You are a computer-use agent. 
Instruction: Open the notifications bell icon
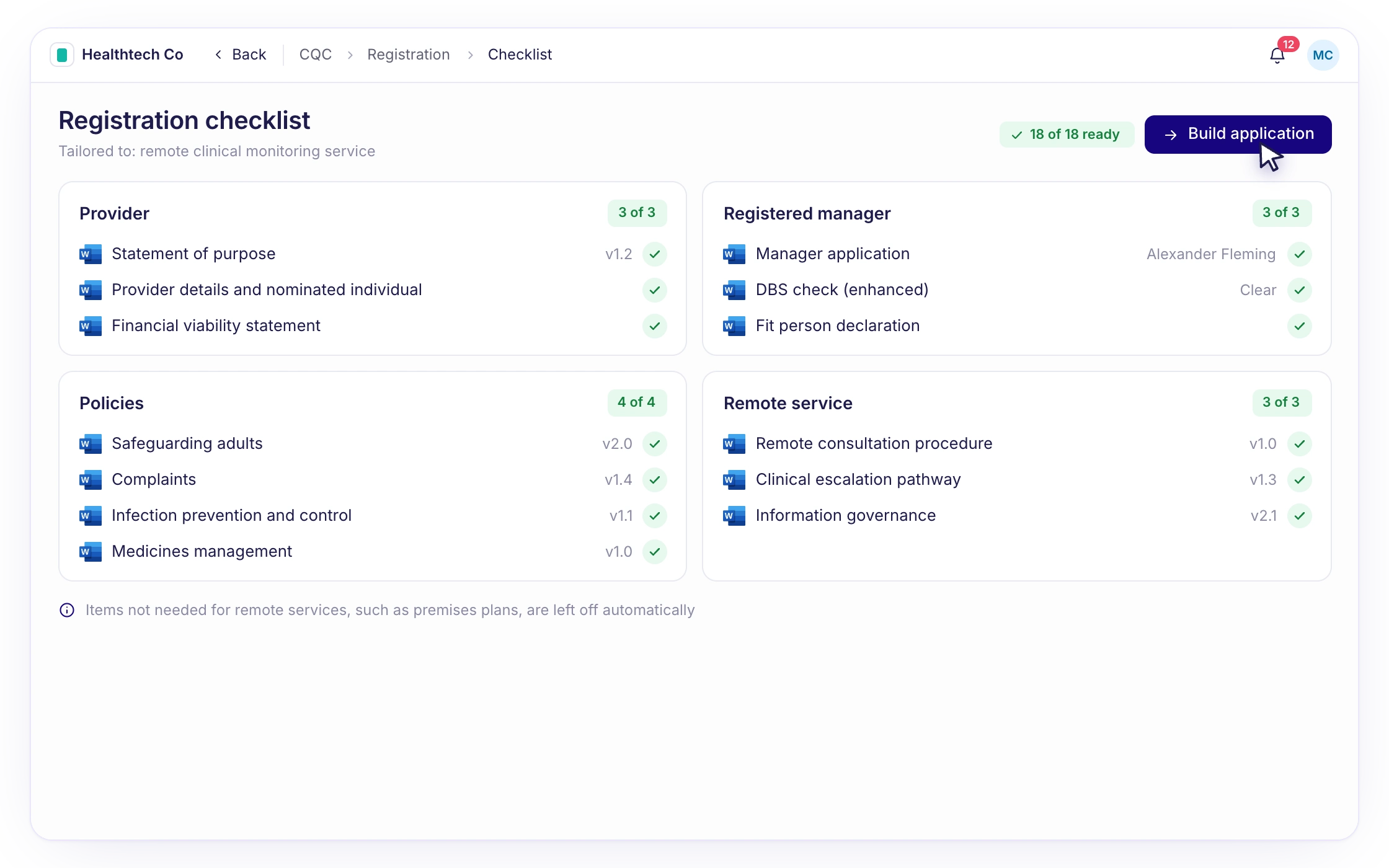1277,55
